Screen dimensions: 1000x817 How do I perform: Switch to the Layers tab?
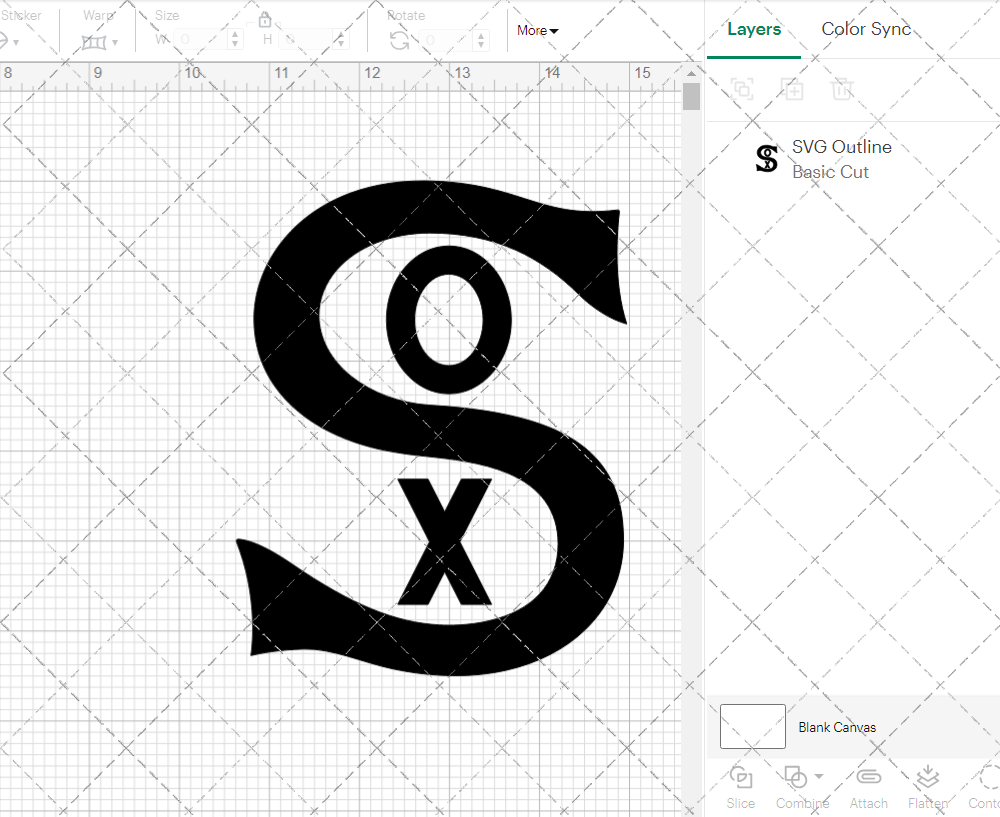[754, 29]
